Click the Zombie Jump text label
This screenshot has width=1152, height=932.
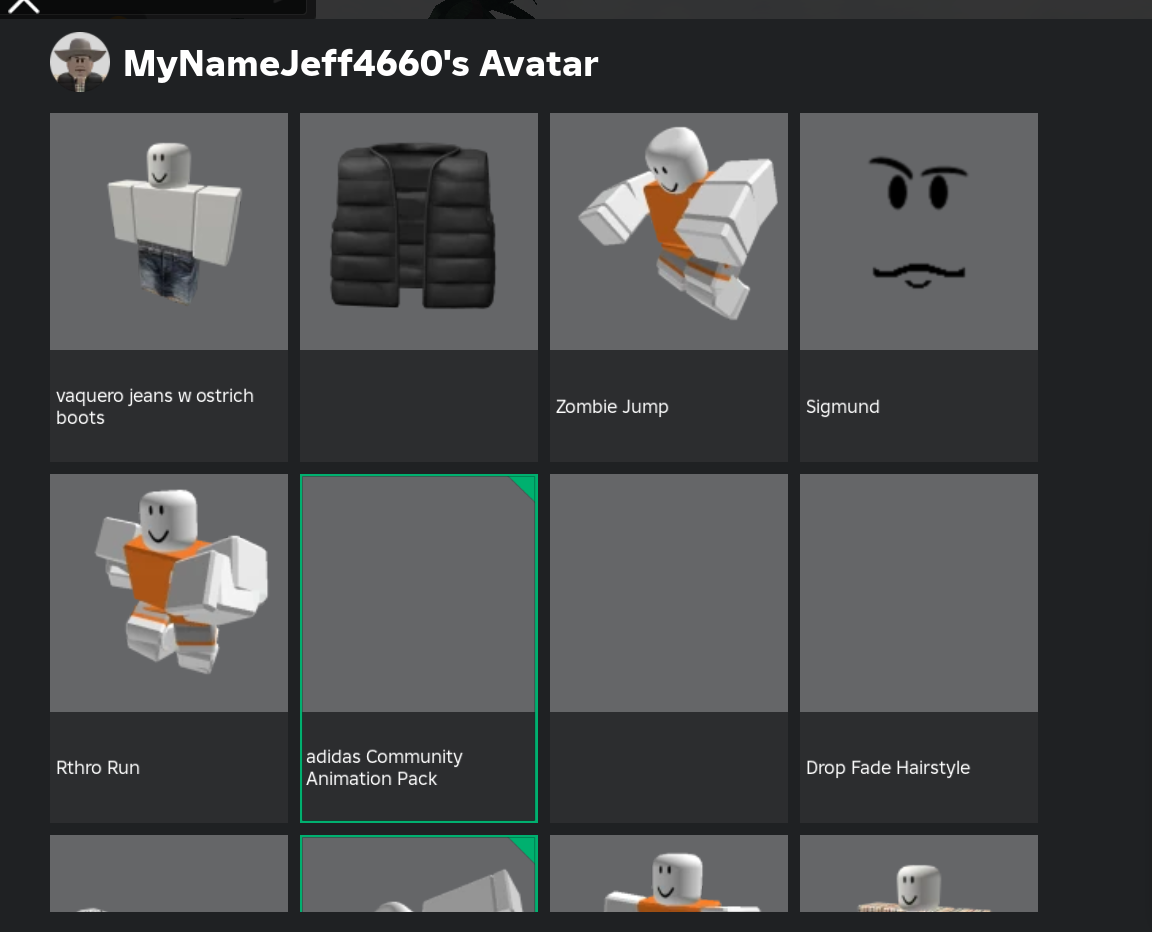[612, 407]
